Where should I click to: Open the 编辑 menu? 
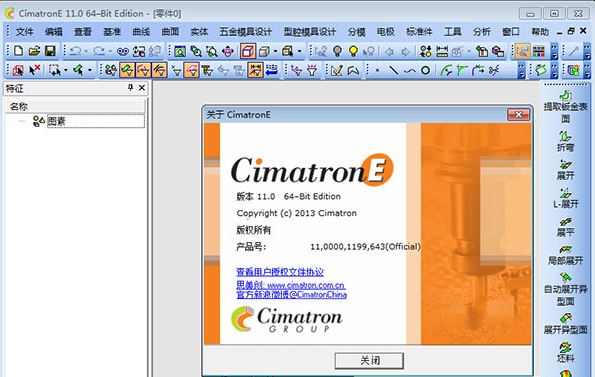click(x=54, y=32)
